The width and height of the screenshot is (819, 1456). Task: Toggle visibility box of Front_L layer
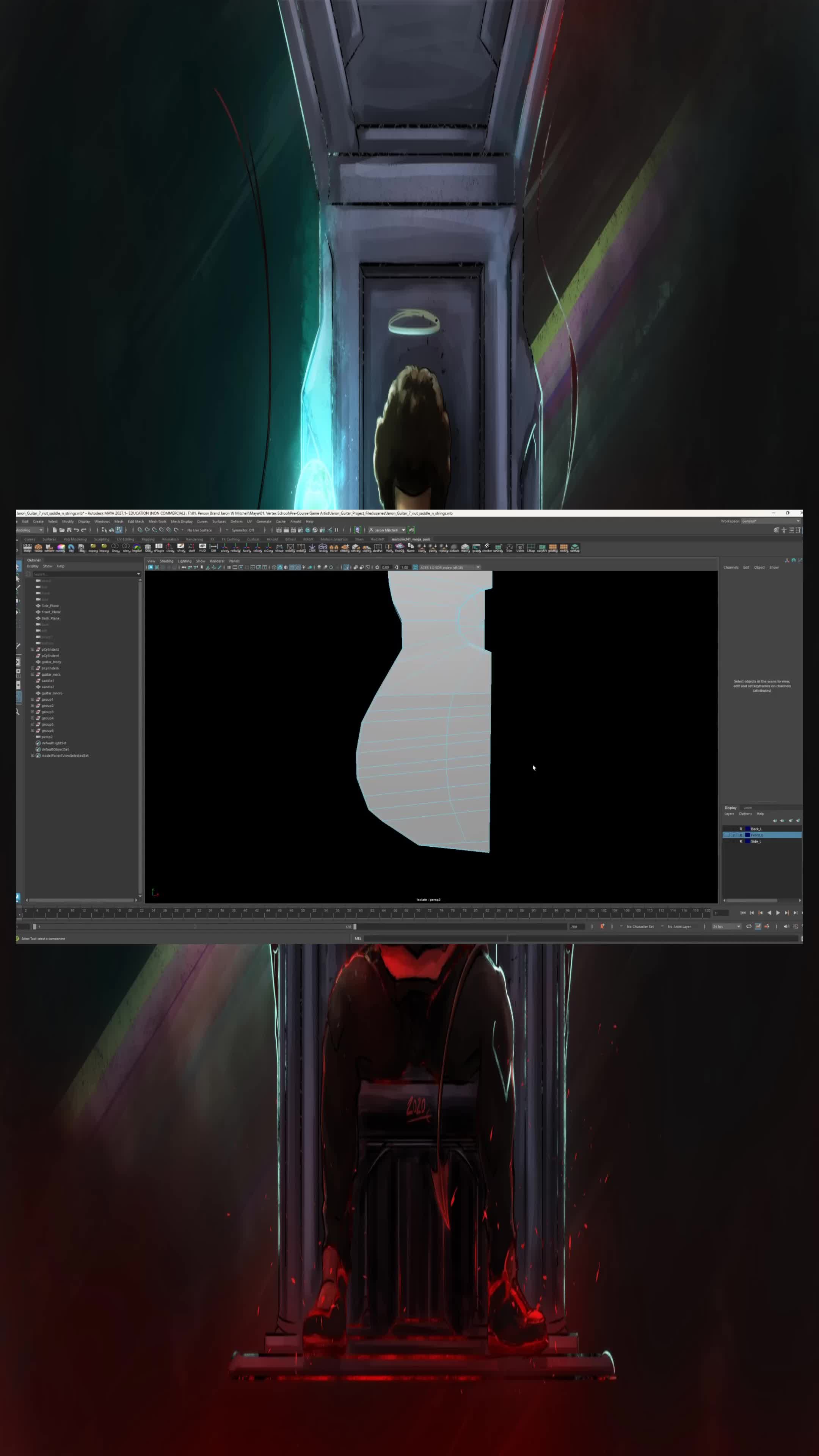pos(727,835)
